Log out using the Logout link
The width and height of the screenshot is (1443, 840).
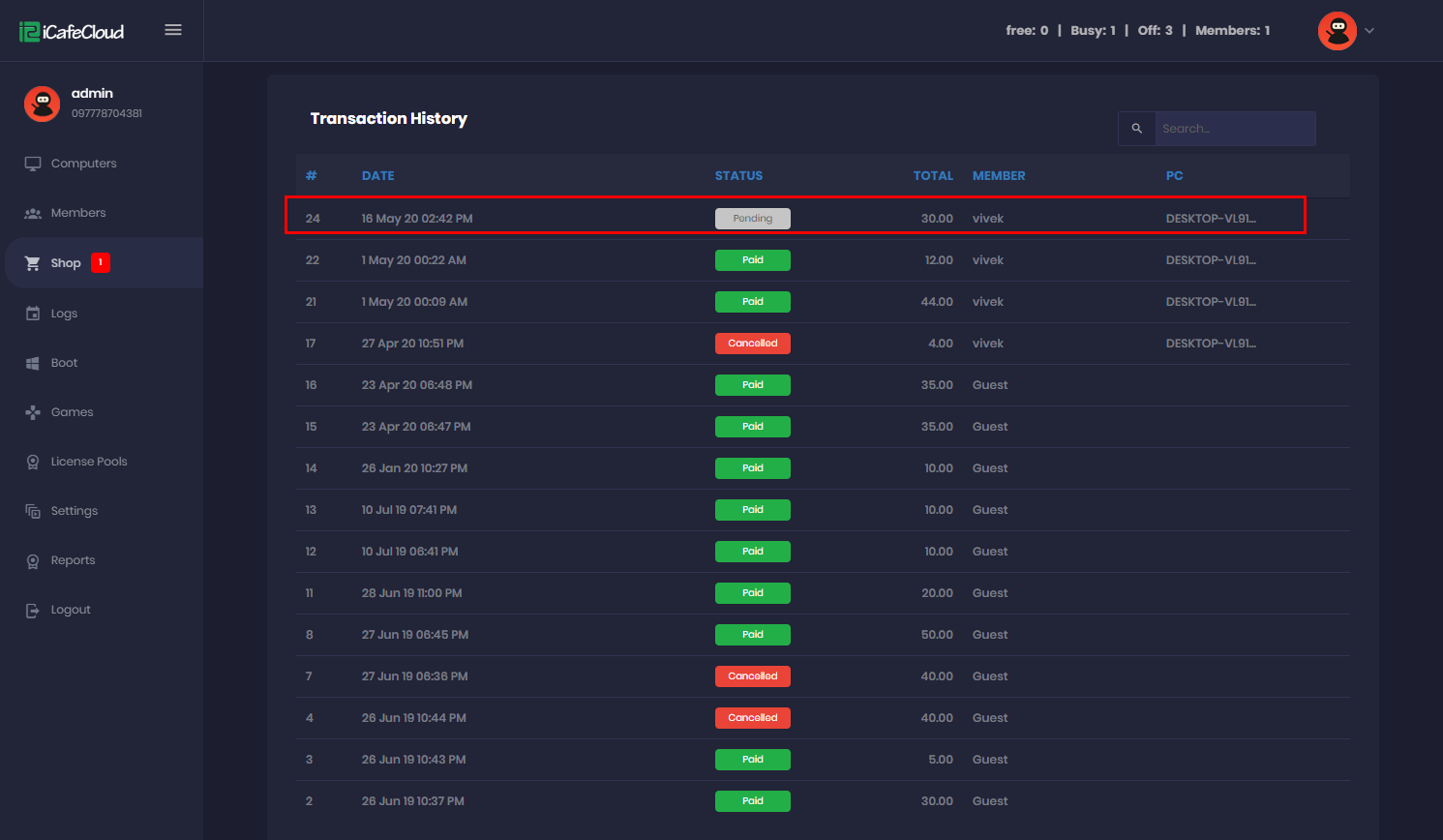point(71,610)
